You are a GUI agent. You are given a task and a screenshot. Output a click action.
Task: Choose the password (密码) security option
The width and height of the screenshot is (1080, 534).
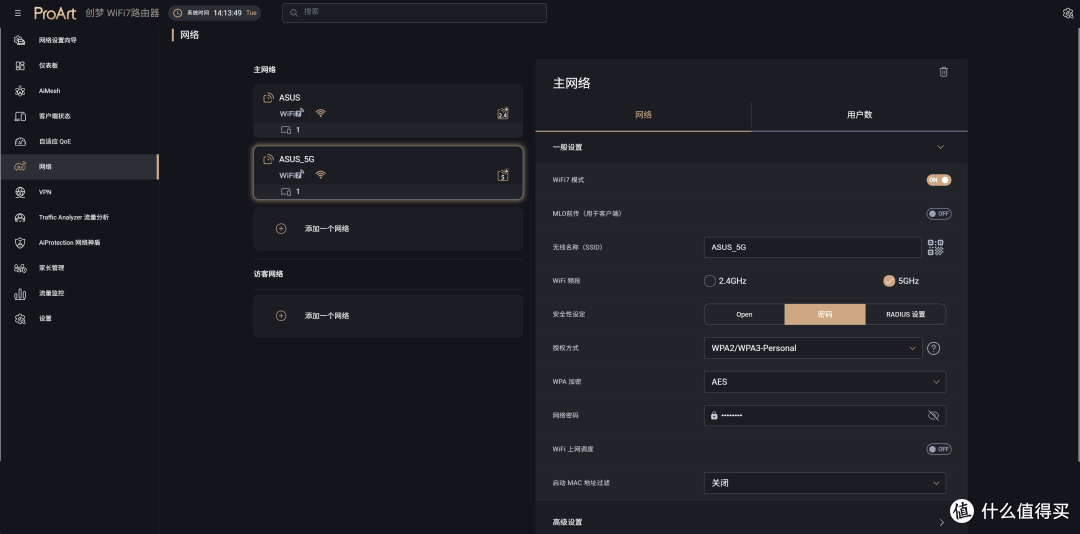point(824,314)
